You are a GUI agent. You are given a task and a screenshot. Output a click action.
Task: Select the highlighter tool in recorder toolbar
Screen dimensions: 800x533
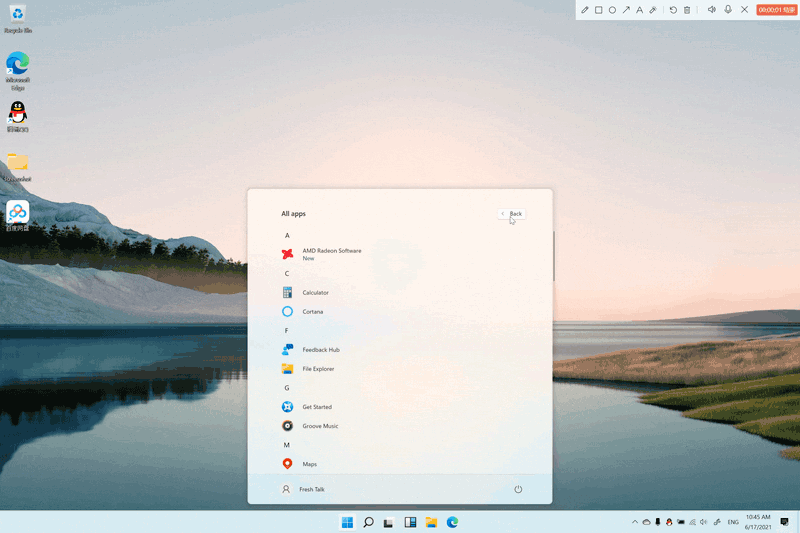click(653, 10)
